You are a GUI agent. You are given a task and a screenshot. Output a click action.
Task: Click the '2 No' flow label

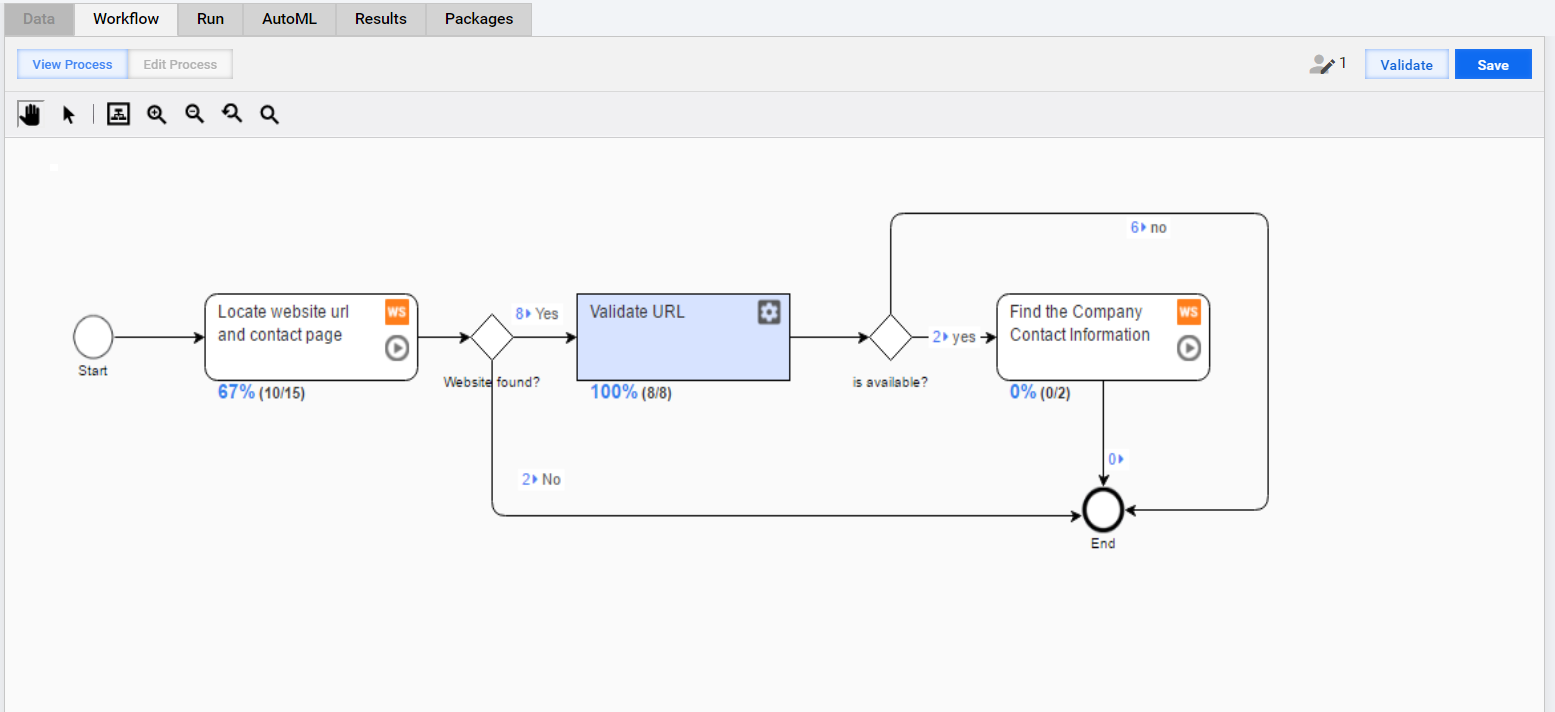click(x=541, y=479)
